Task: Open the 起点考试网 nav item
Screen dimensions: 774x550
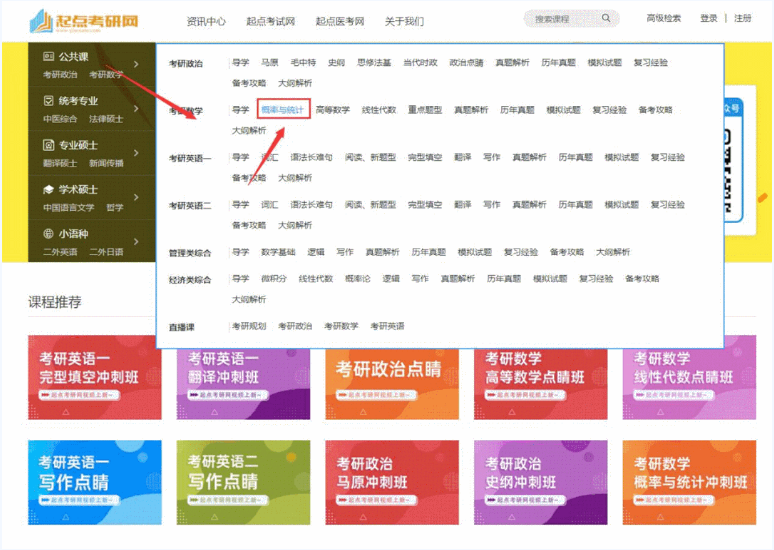Action: pyautogui.click(x=271, y=21)
